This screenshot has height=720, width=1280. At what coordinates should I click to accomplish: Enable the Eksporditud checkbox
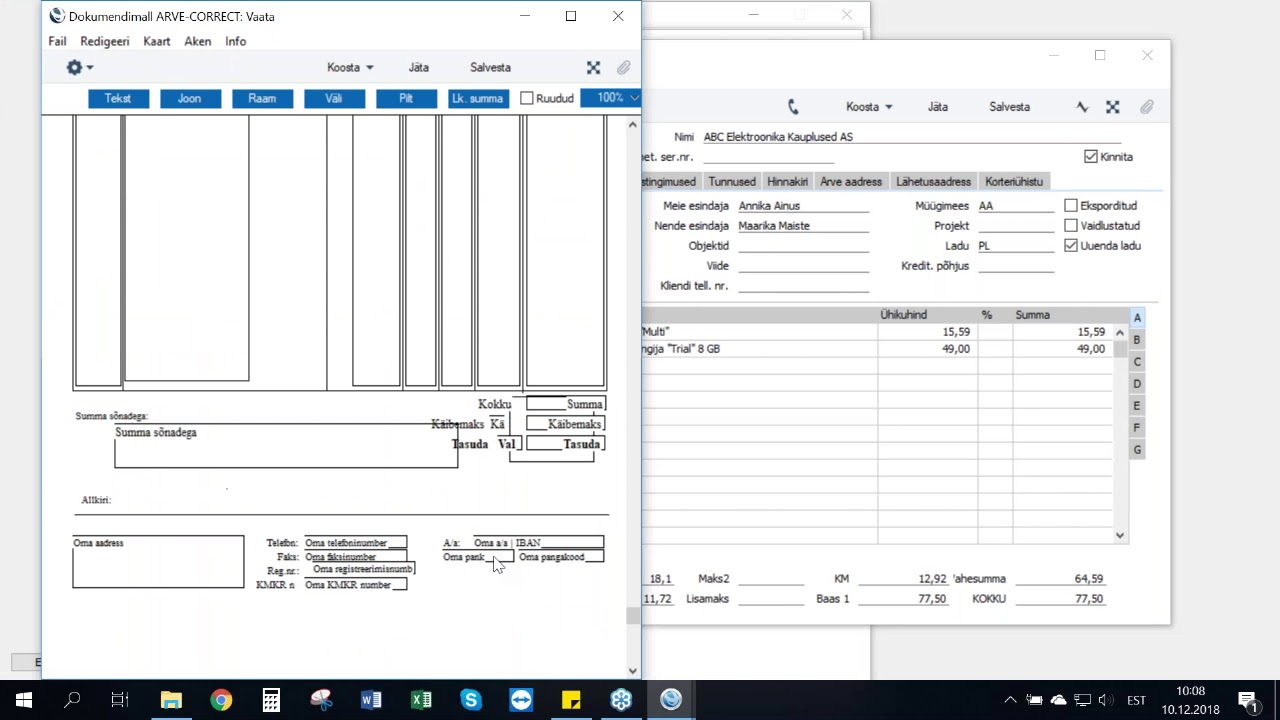(x=1071, y=205)
